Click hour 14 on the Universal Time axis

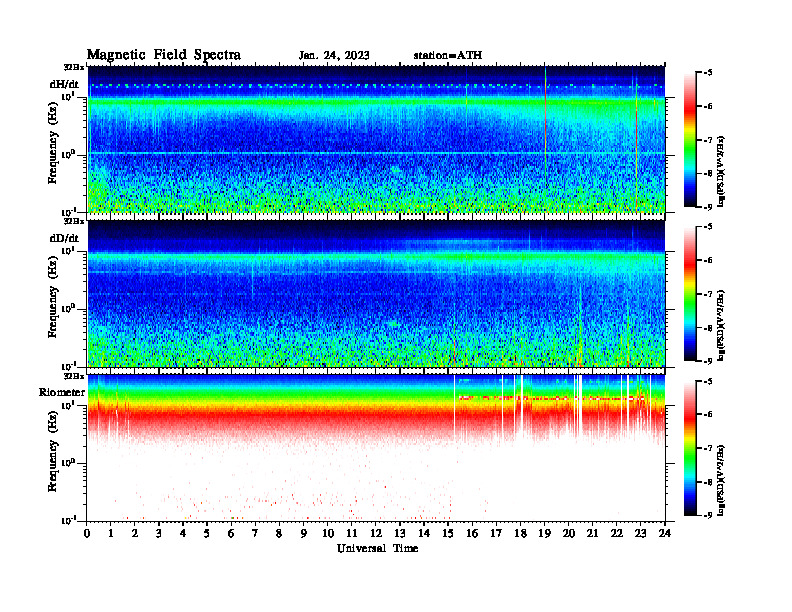pyautogui.click(x=424, y=533)
